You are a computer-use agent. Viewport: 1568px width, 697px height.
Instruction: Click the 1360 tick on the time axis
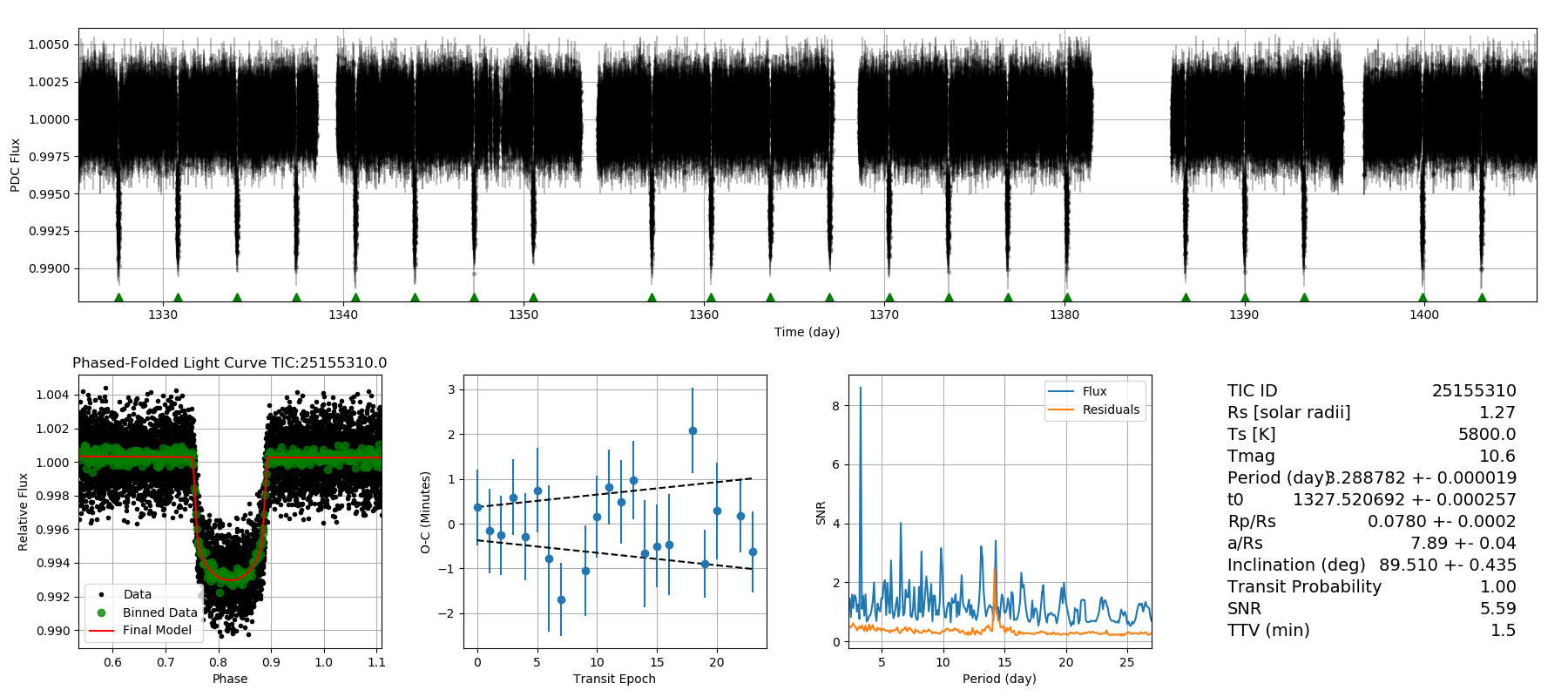[704, 315]
